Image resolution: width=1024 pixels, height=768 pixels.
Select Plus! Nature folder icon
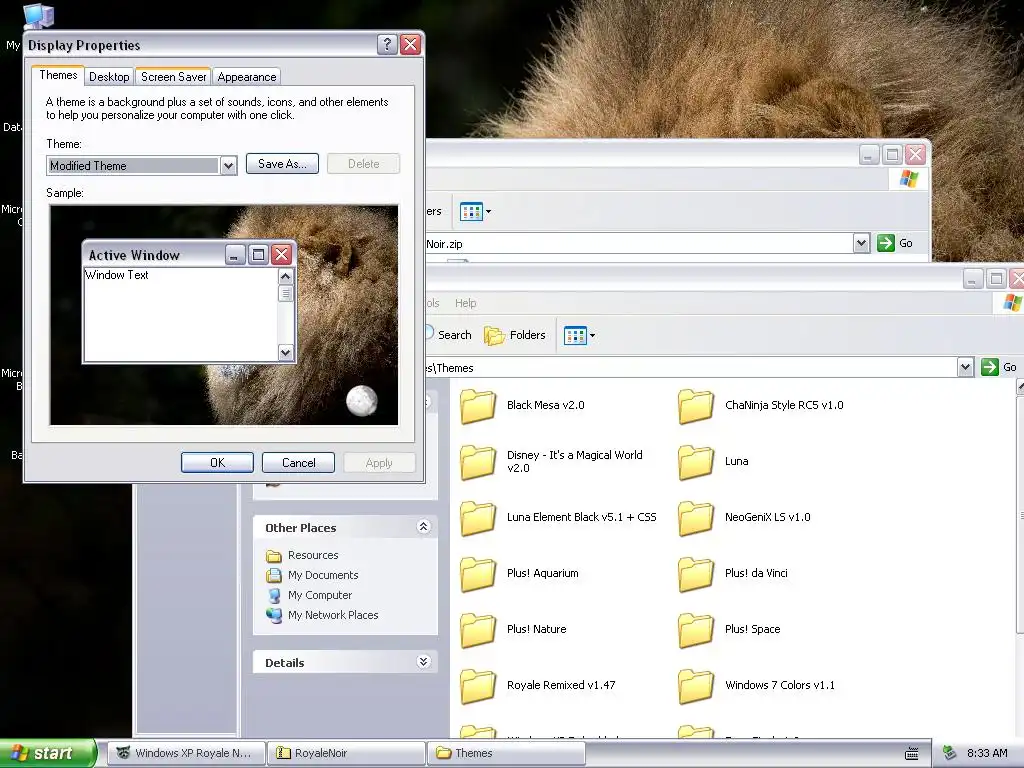478,630
